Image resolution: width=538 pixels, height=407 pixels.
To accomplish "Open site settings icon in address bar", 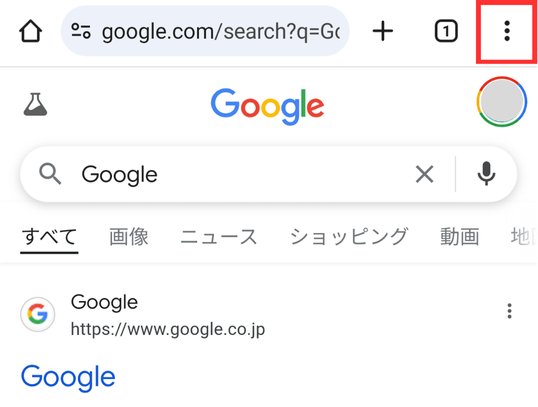I will (81, 31).
